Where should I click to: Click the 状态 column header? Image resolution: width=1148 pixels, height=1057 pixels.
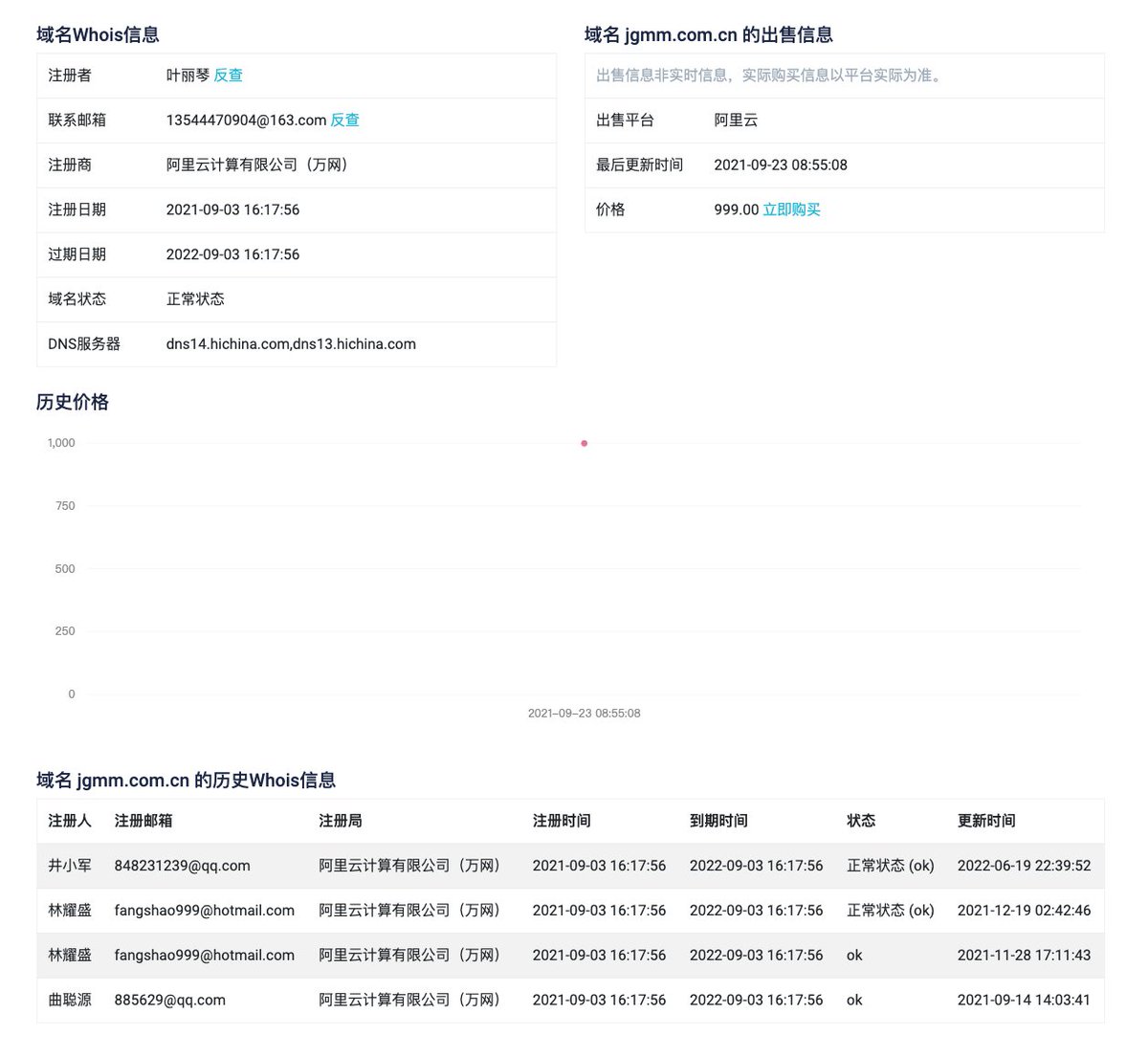click(861, 821)
